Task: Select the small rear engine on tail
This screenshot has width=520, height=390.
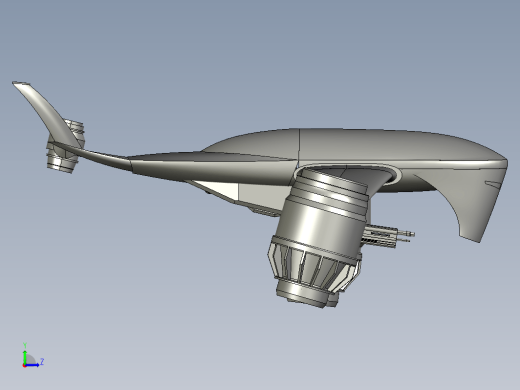Action: (64, 147)
